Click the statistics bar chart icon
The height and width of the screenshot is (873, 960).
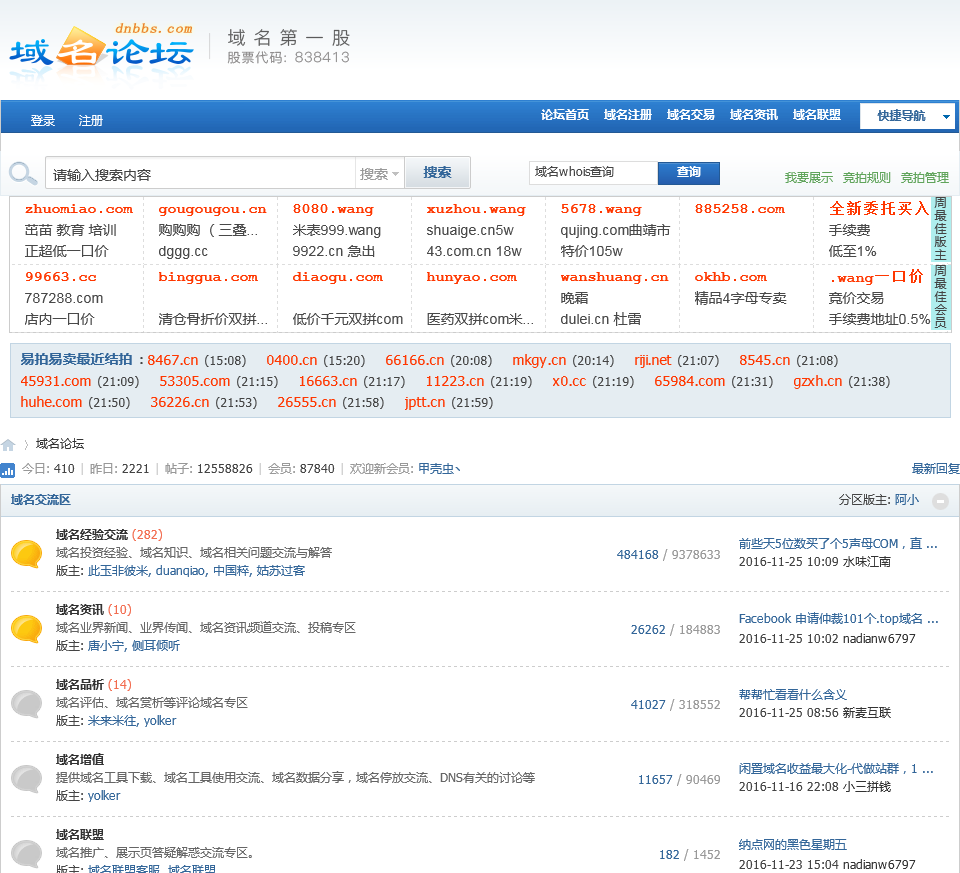point(8,469)
